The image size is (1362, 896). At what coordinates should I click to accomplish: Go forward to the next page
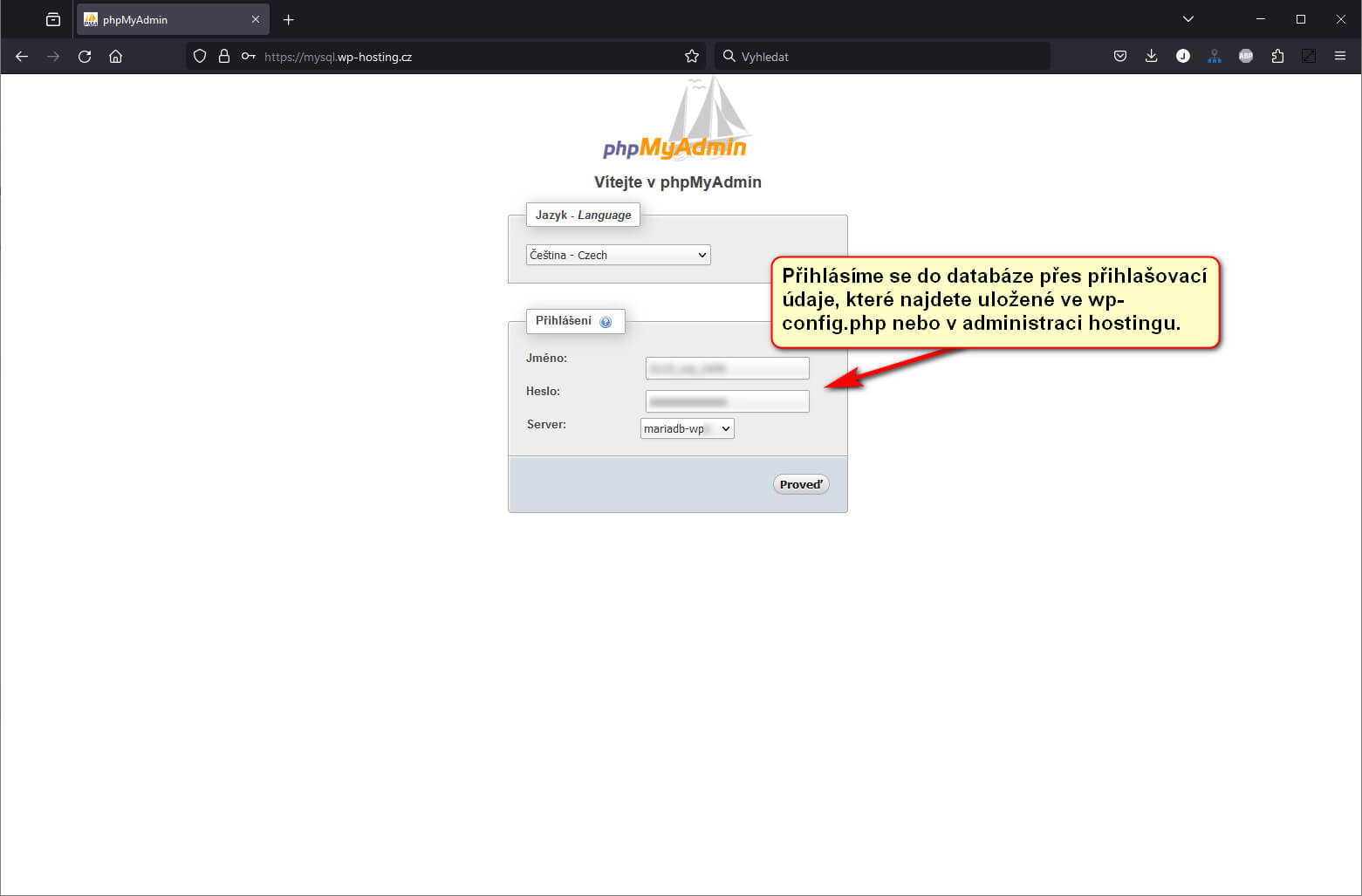(x=53, y=57)
